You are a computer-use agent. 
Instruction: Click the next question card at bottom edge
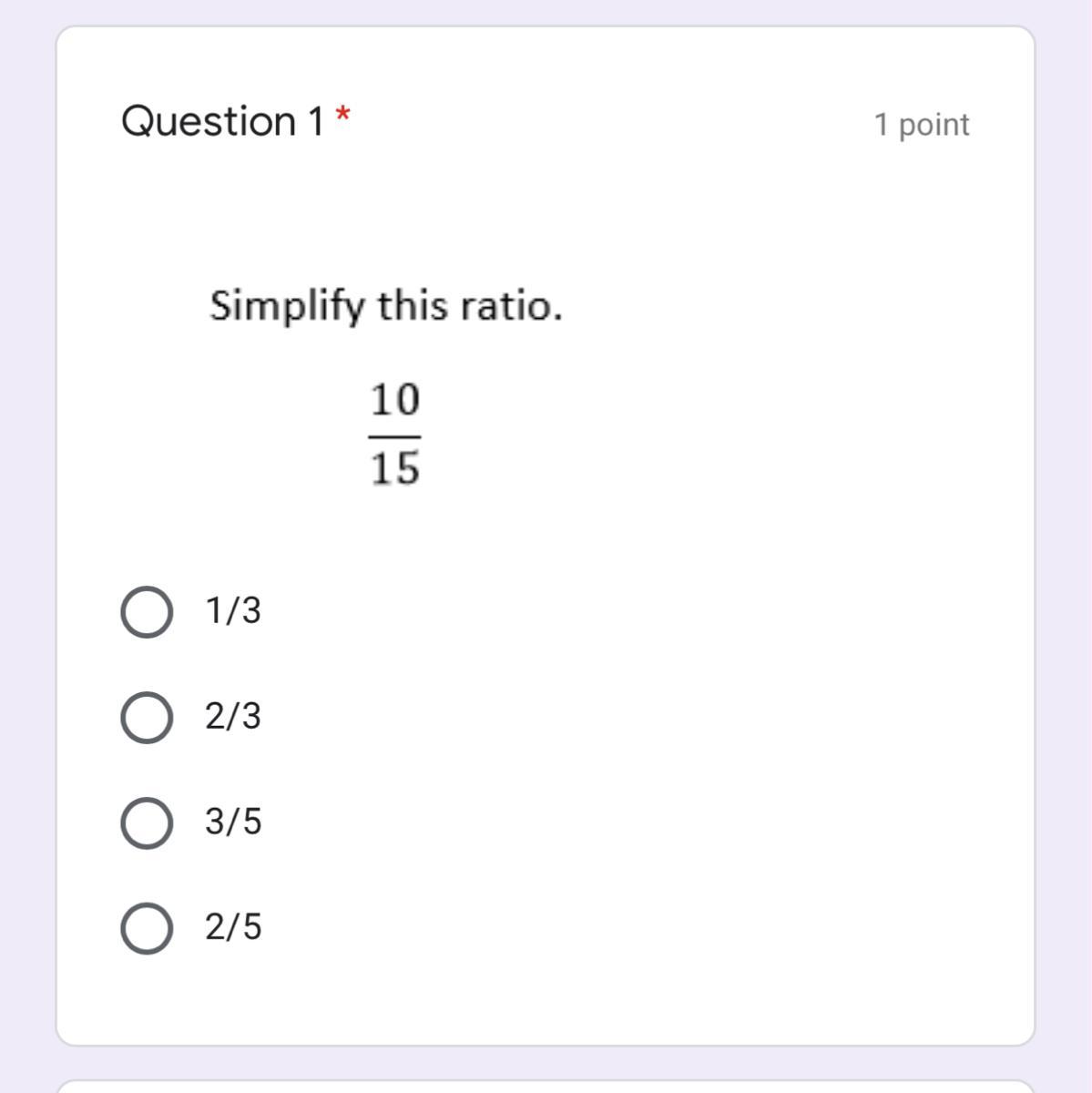coord(546,1086)
